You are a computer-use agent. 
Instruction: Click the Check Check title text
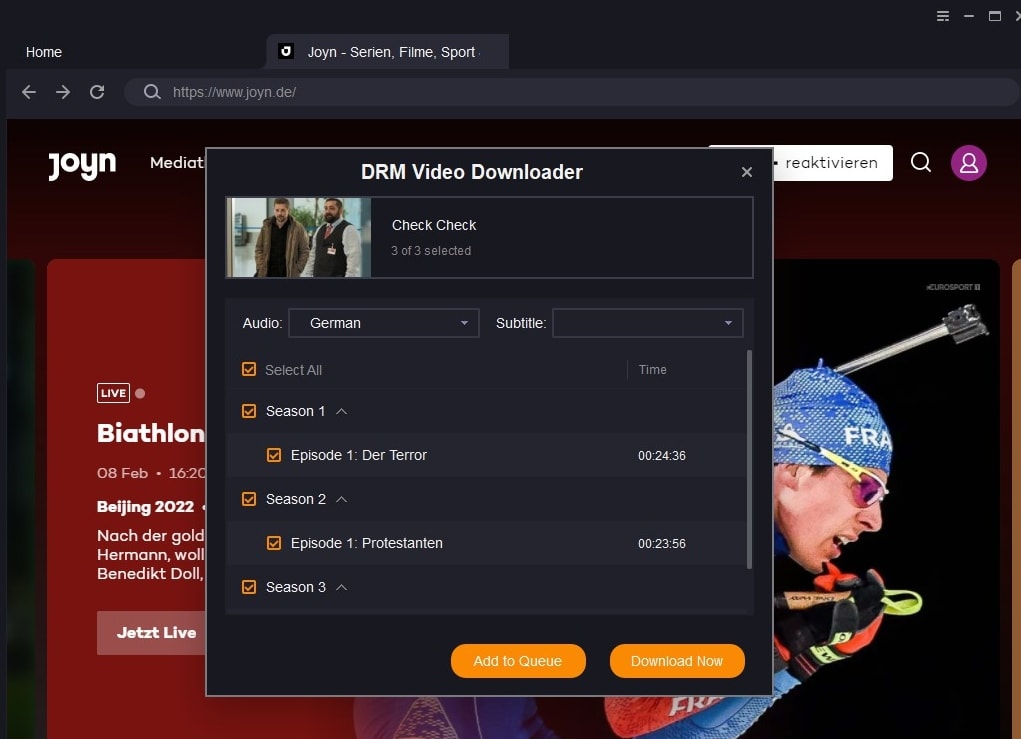tap(434, 225)
